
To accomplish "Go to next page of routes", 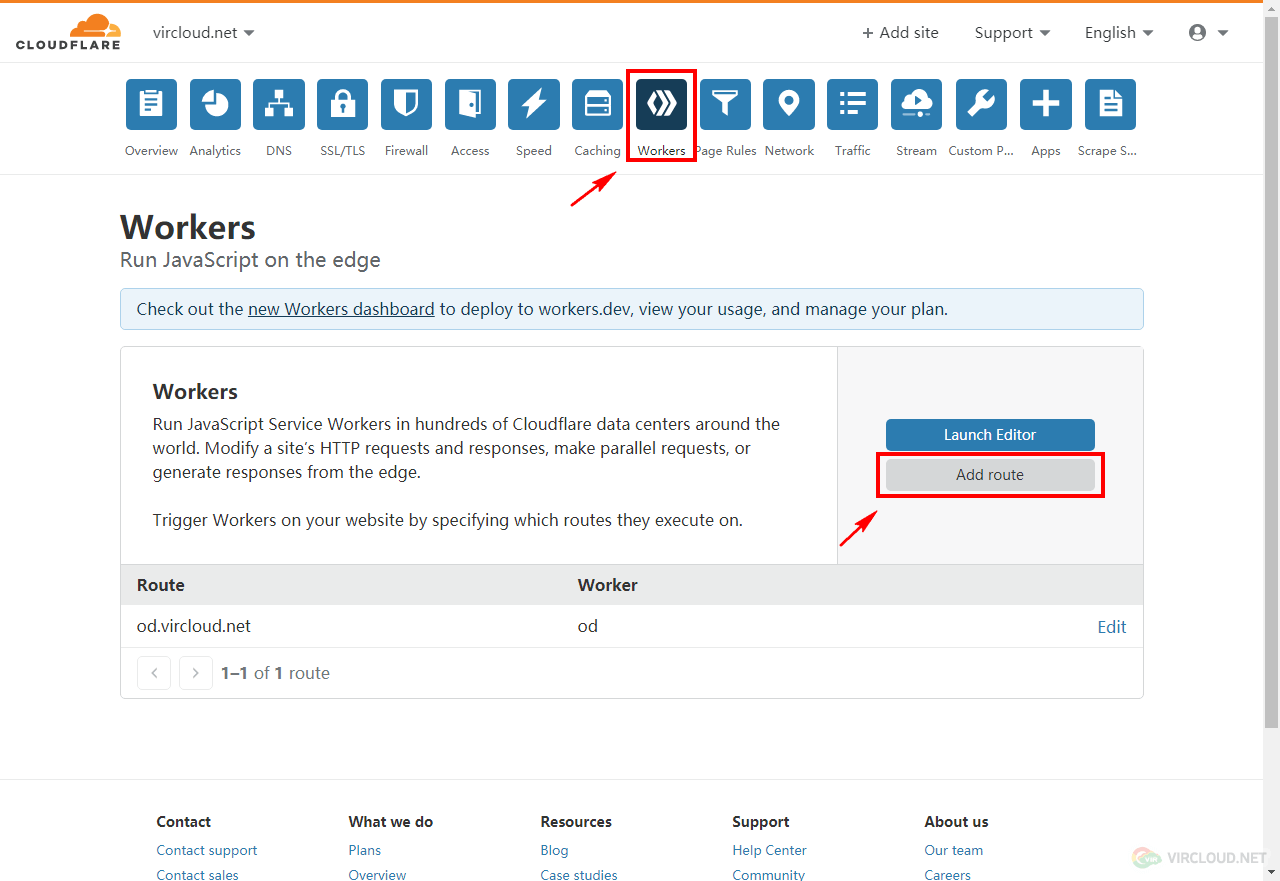I will [x=196, y=673].
